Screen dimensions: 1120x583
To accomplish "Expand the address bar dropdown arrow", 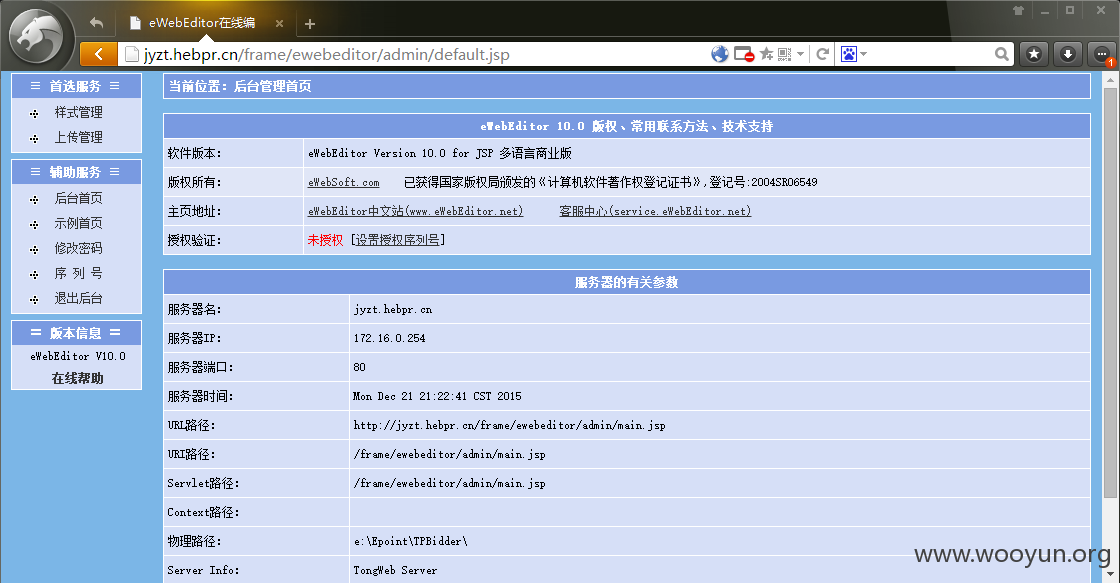I will pos(801,54).
